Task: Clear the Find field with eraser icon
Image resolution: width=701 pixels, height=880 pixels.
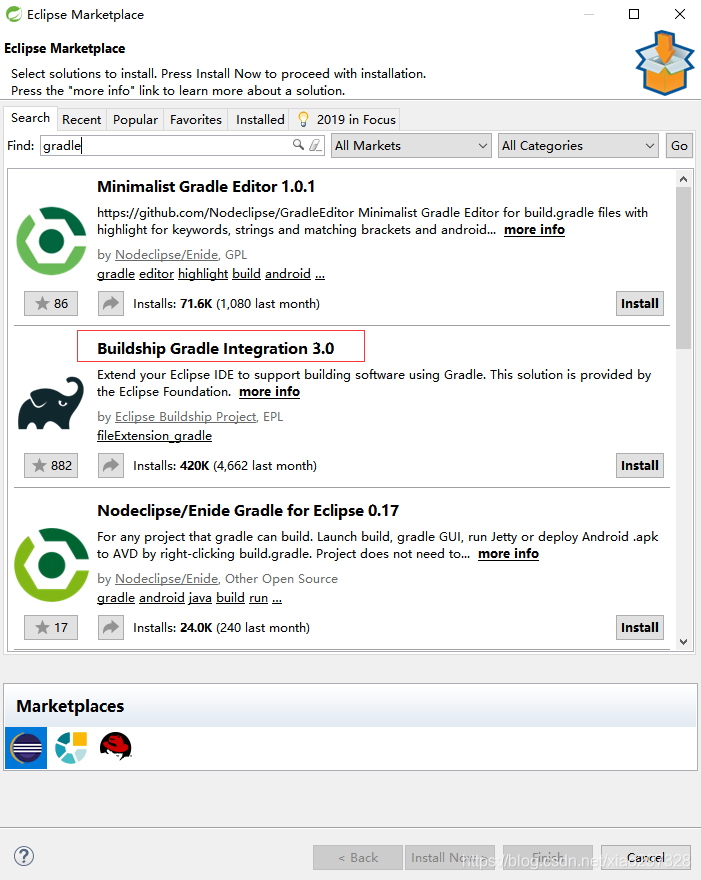Action: pos(315,145)
